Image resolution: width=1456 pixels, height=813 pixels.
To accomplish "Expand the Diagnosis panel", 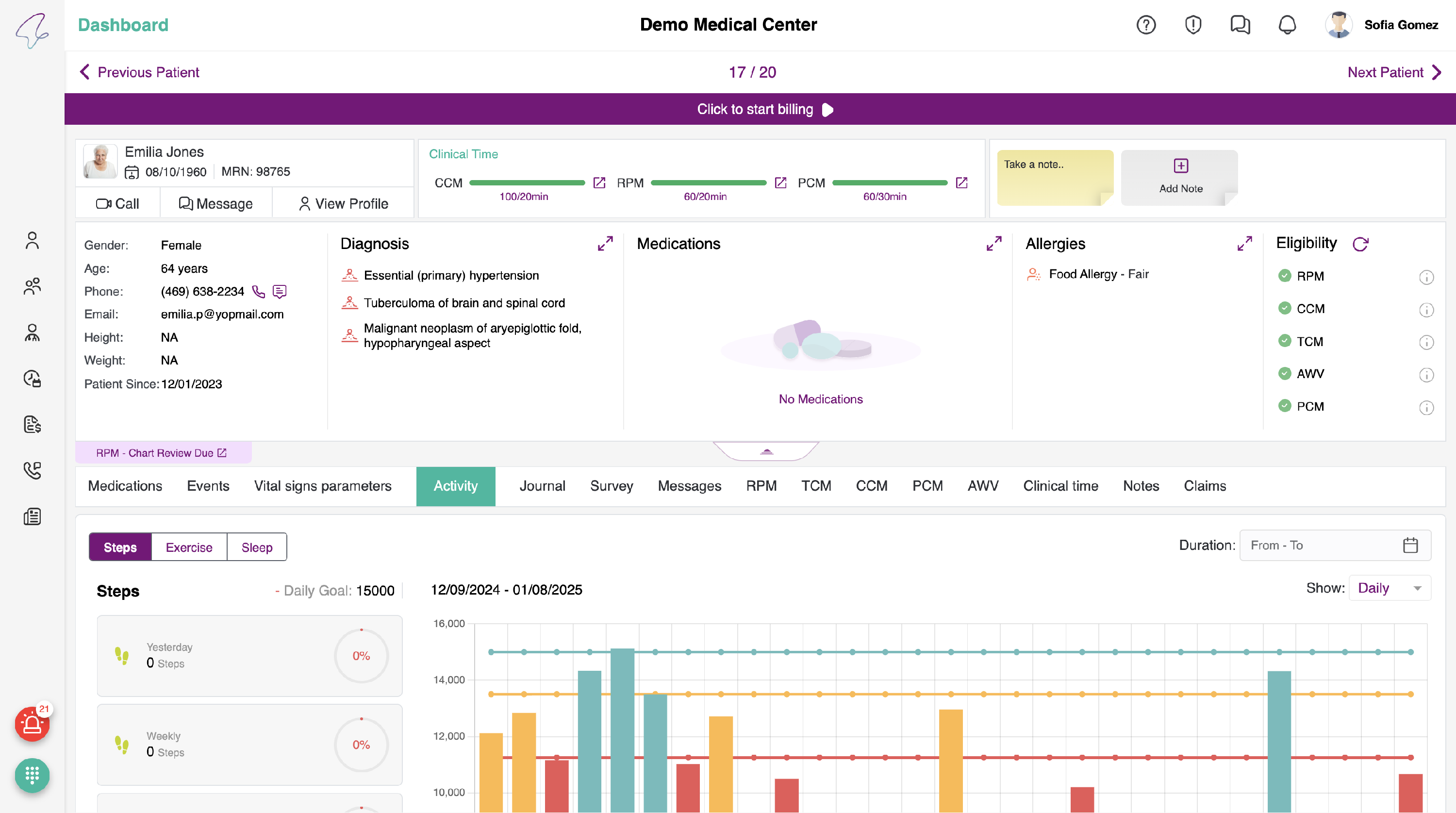I will coord(605,244).
